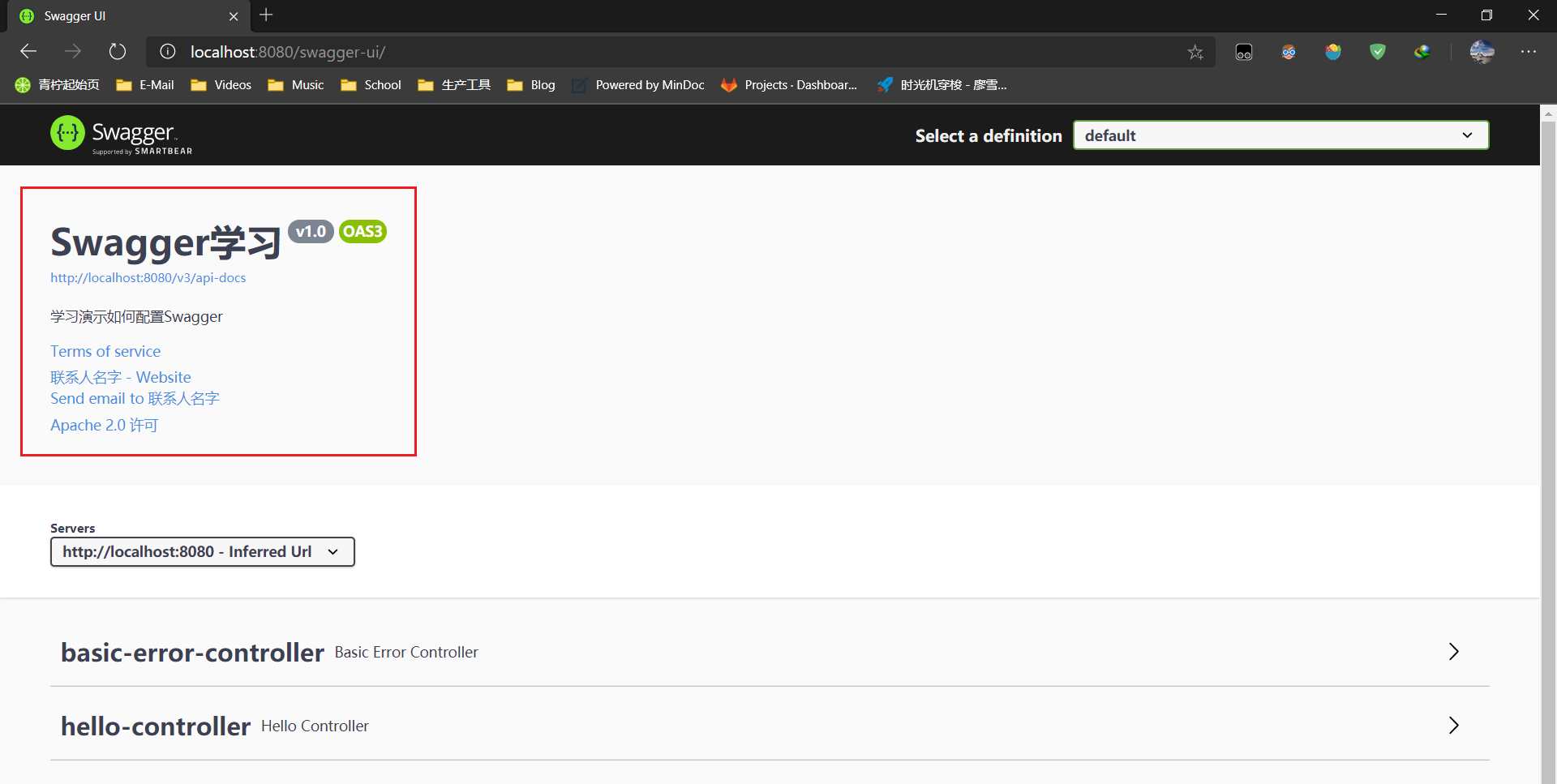The height and width of the screenshot is (784, 1557).
Task: Restore down the browser window
Action: coord(1486,15)
